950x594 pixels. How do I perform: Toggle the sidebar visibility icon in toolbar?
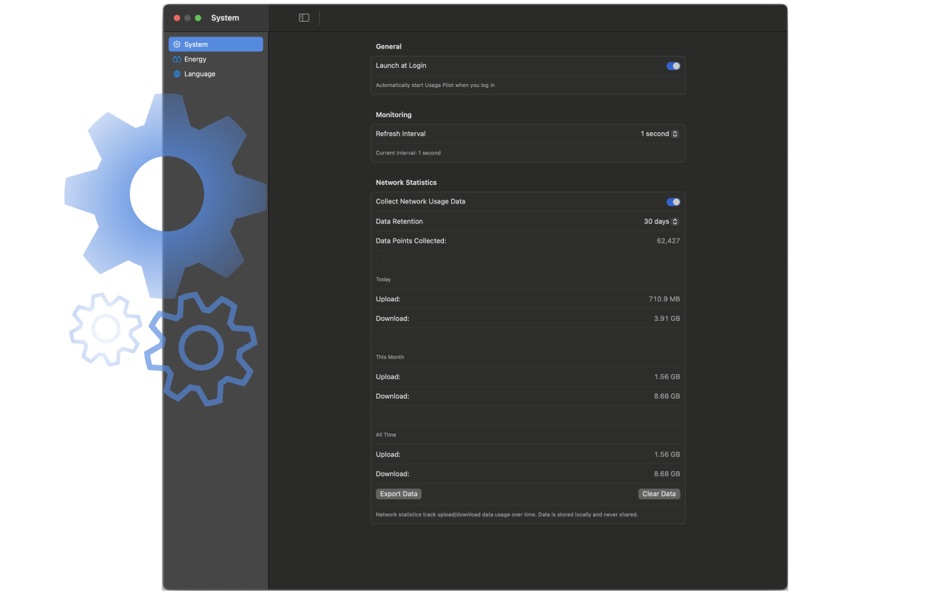[302, 17]
